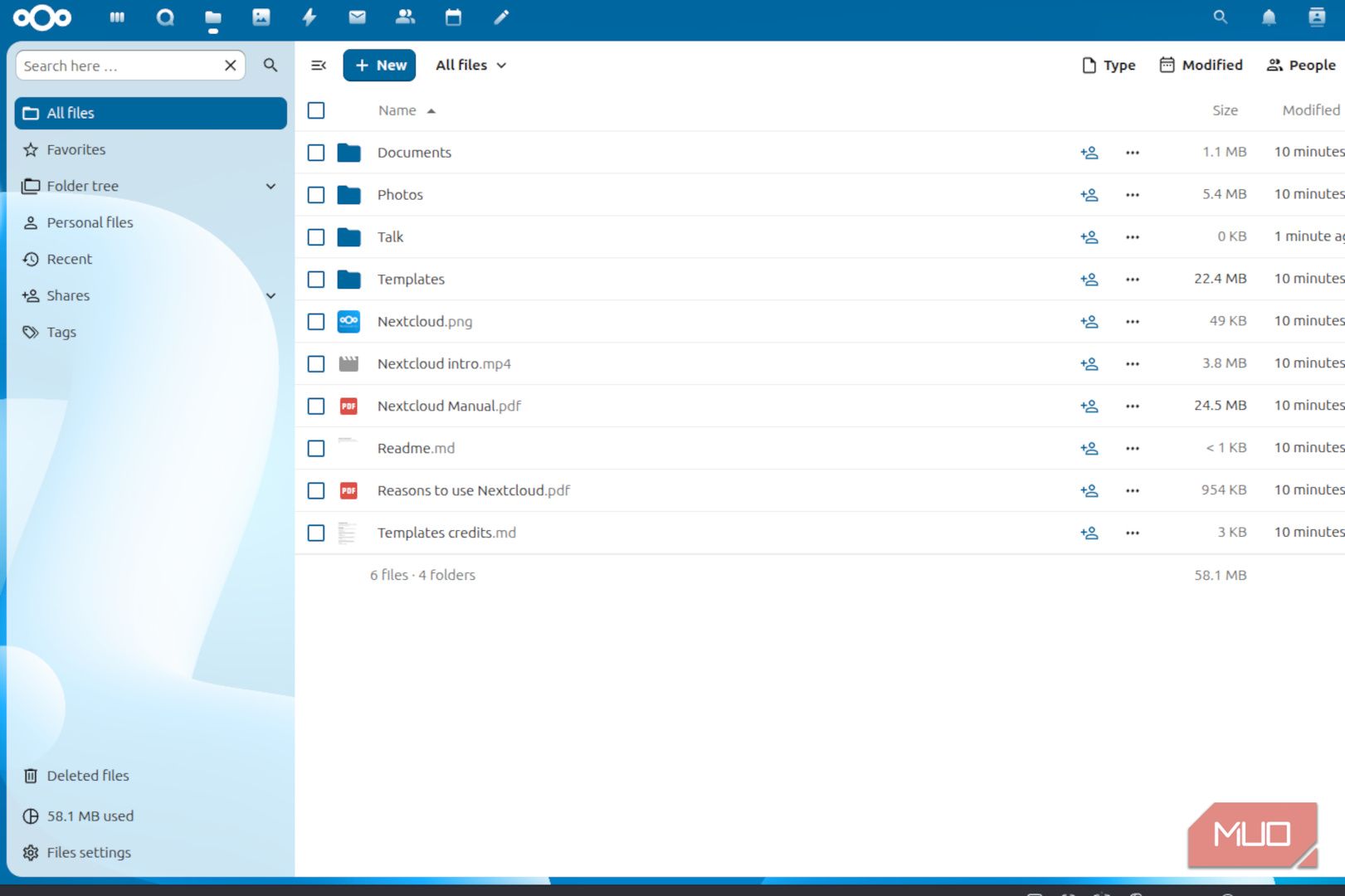This screenshot has height=896, width=1345.
Task: Open the People filter dropdown
Action: pyautogui.click(x=1301, y=65)
